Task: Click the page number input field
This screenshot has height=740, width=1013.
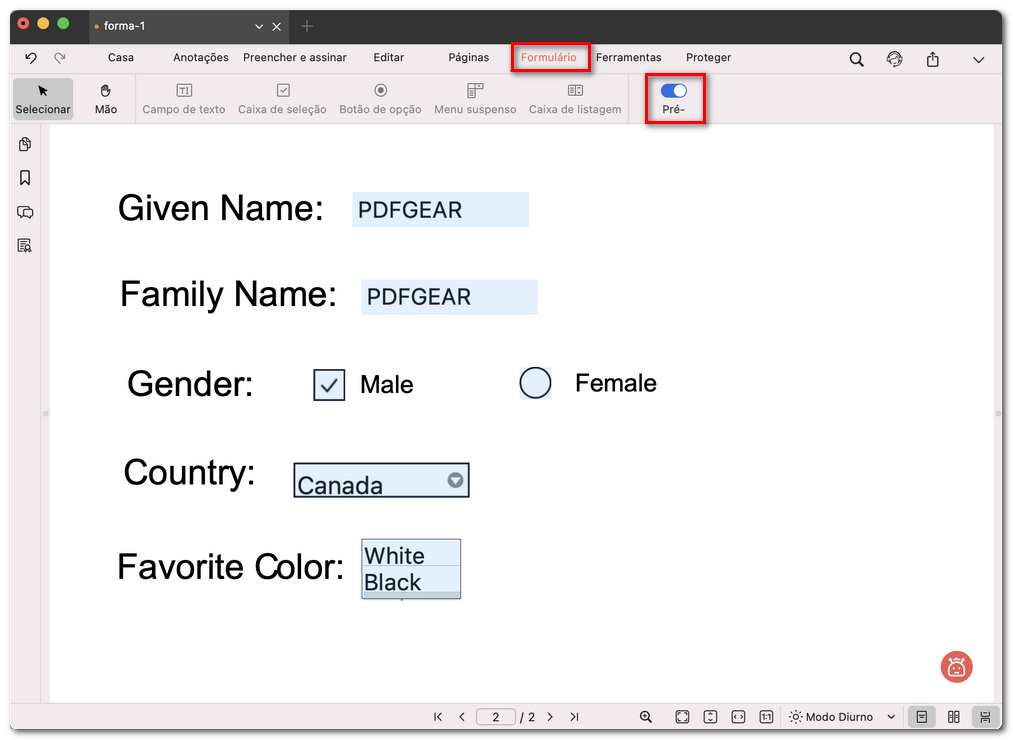Action: 496,717
